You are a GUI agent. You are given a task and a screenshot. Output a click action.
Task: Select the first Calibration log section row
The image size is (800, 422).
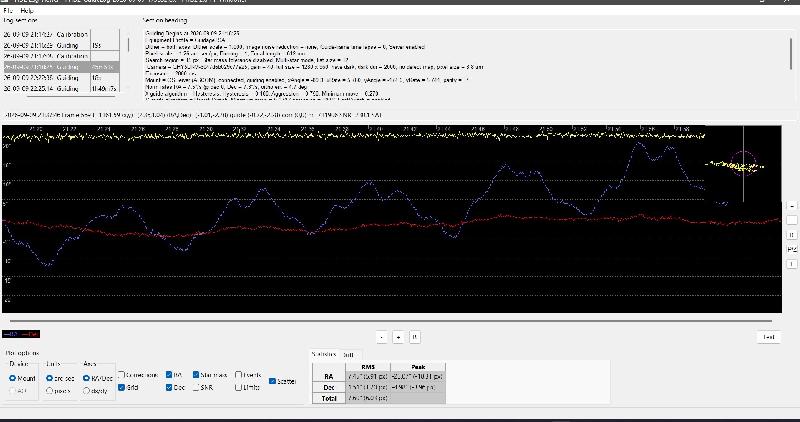tap(61, 35)
